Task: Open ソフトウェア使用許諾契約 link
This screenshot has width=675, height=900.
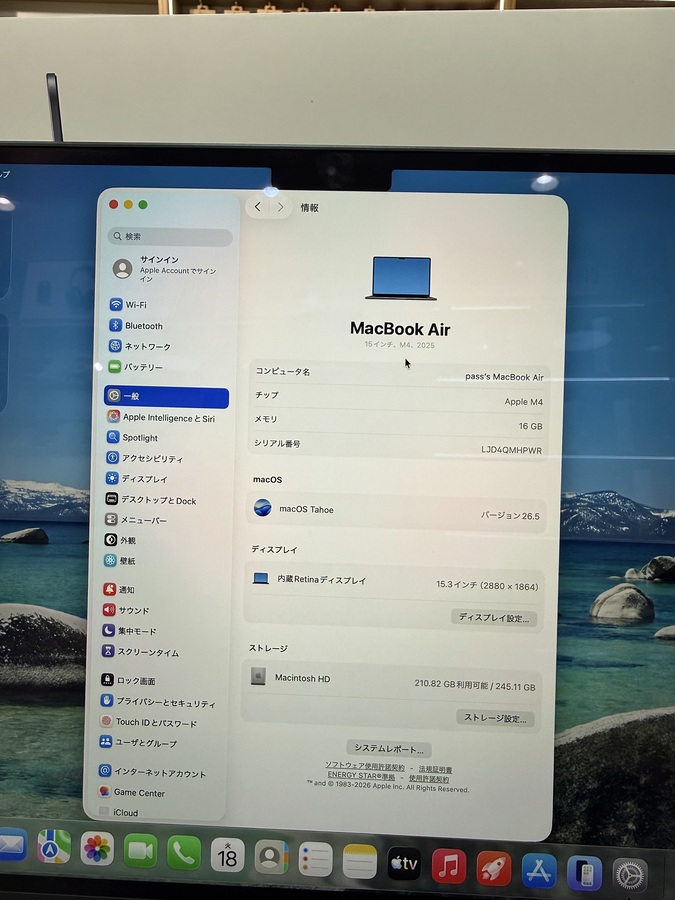Action: (365, 766)
